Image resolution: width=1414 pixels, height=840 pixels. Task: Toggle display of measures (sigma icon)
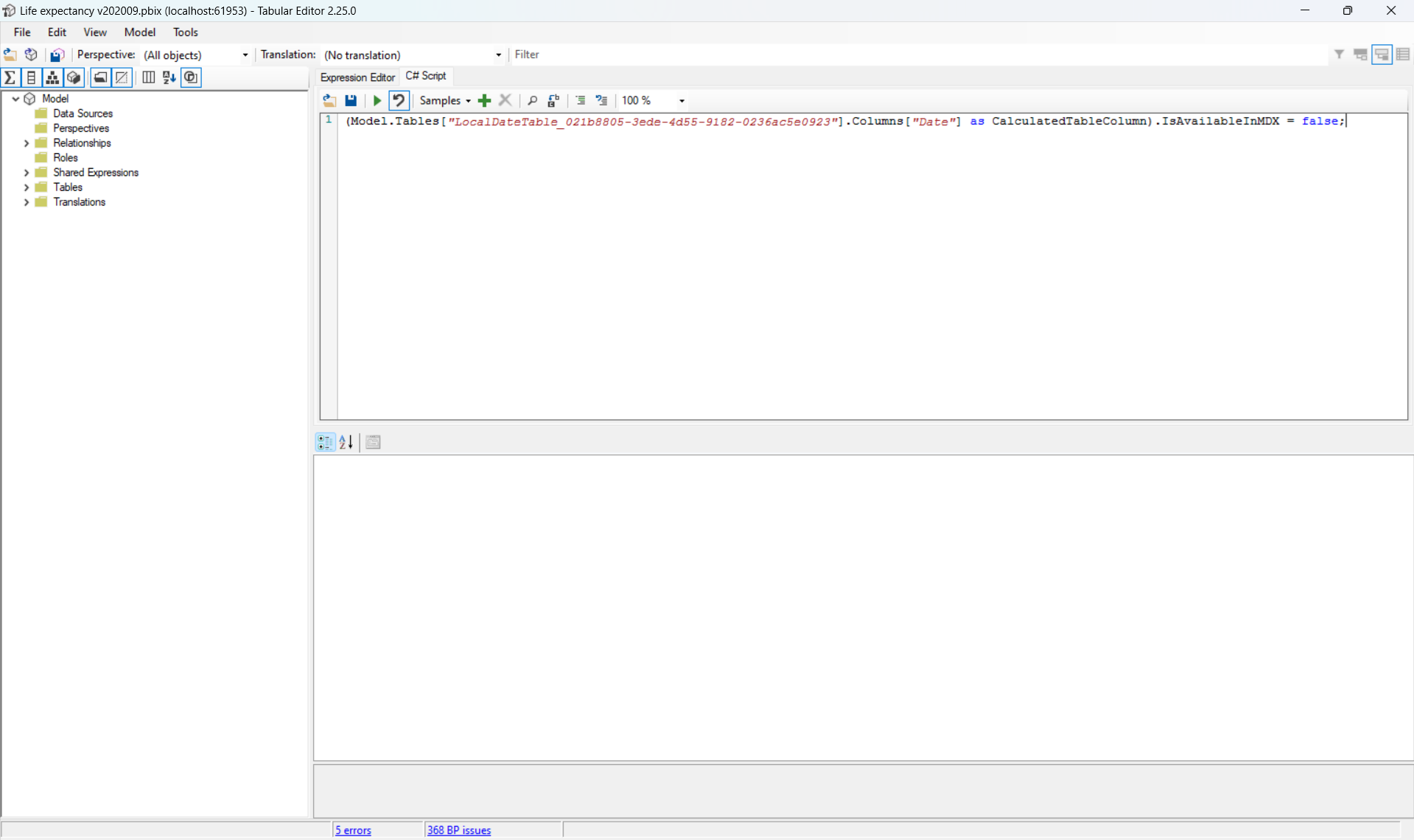tap(10, 77)
